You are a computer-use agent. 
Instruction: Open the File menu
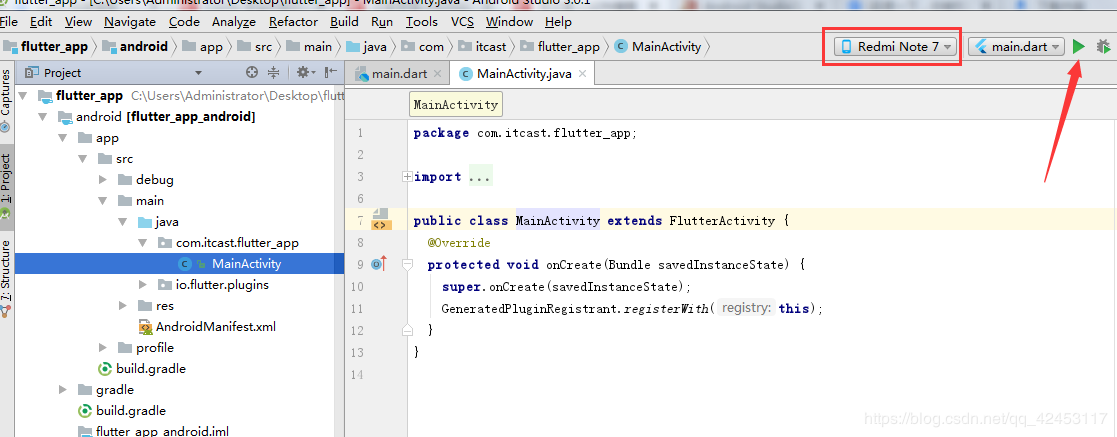tap(10, 22)
